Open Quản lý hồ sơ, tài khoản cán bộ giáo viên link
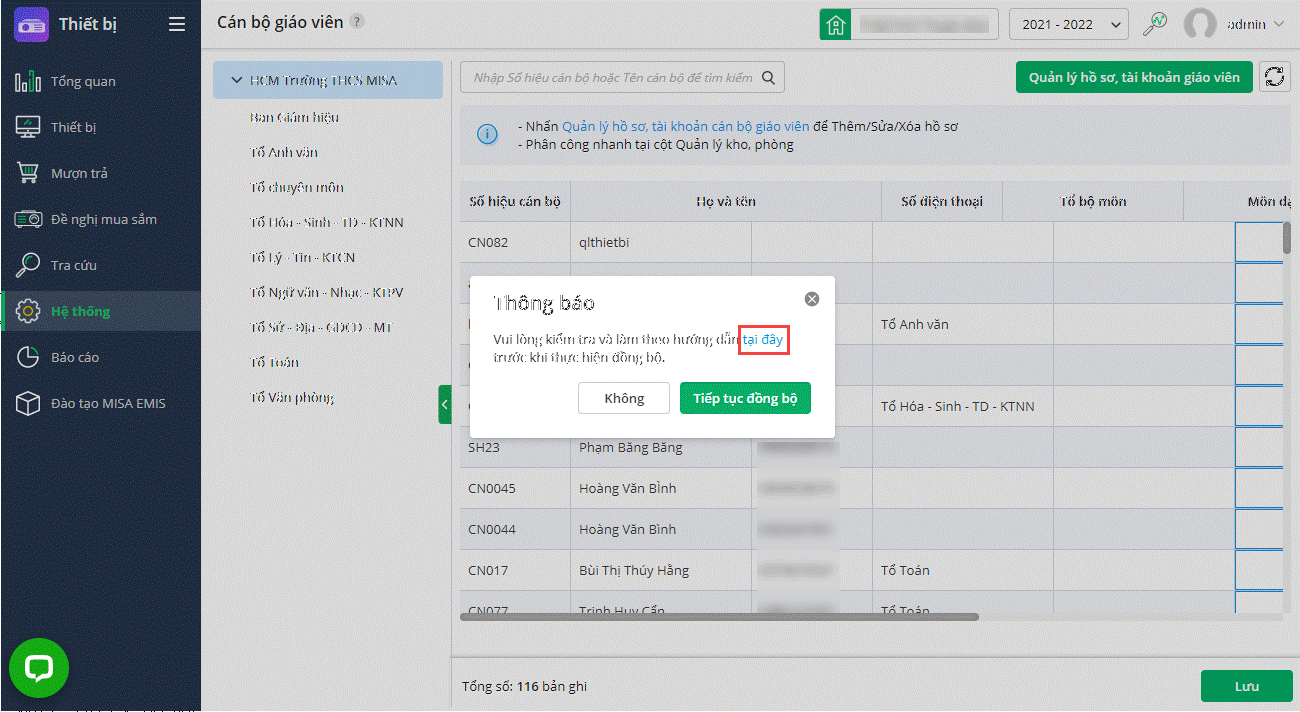Image resolution: width=1300 pixels, height=712 pixels. pyautogui.click(x=686, y=127)
